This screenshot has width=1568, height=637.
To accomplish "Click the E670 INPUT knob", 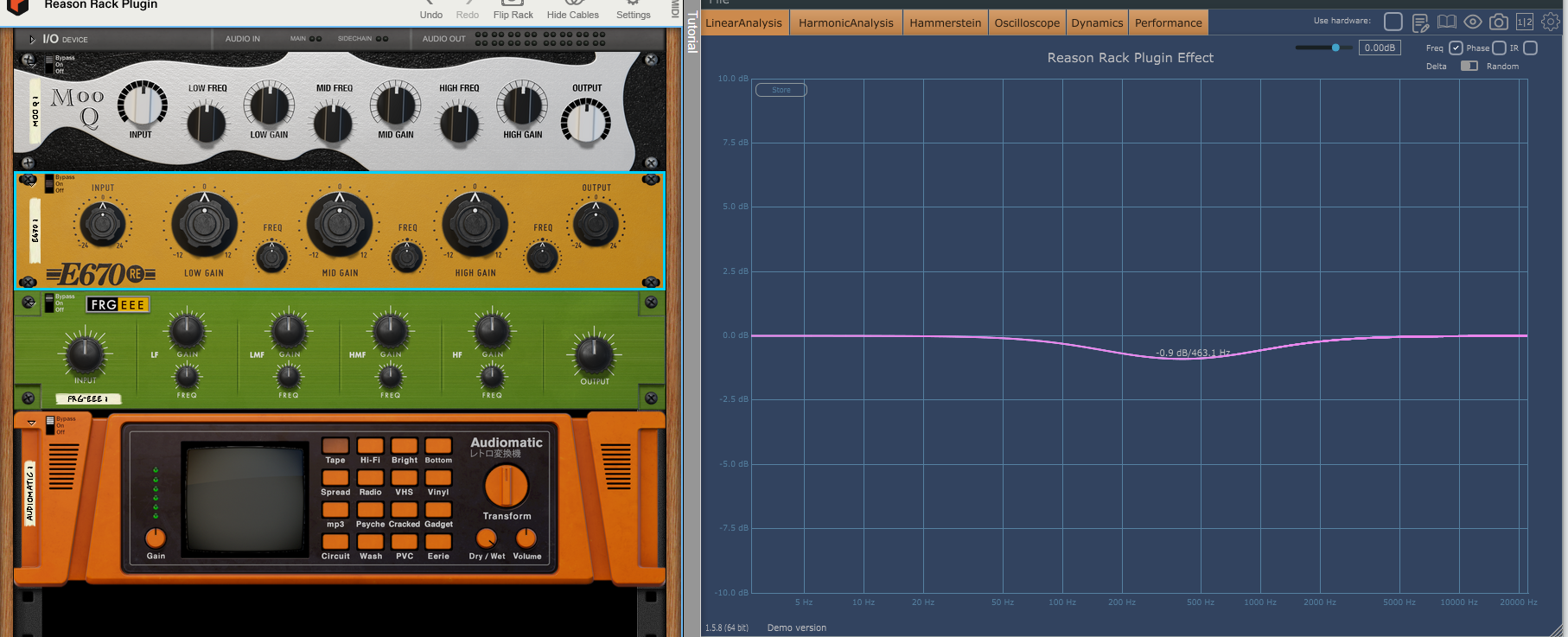I will click(x=102, y=224).
